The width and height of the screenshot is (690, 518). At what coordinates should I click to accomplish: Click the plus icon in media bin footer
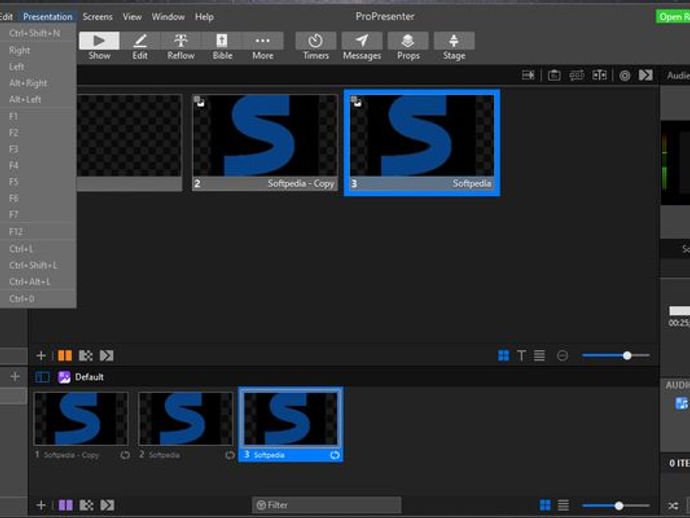coord(41,505)
